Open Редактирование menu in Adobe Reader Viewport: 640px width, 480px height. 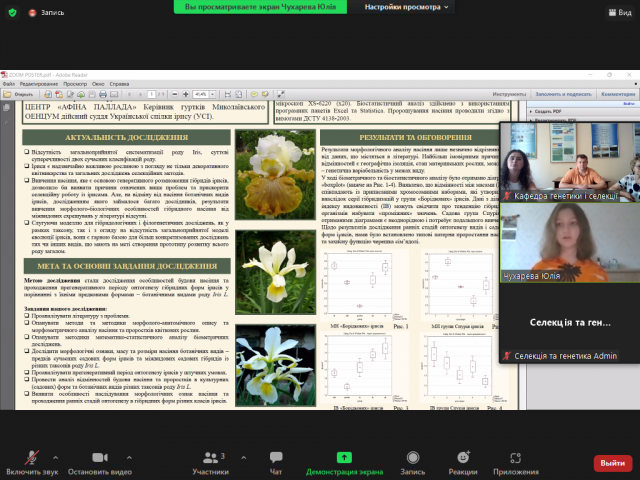(x=39, y=84)
